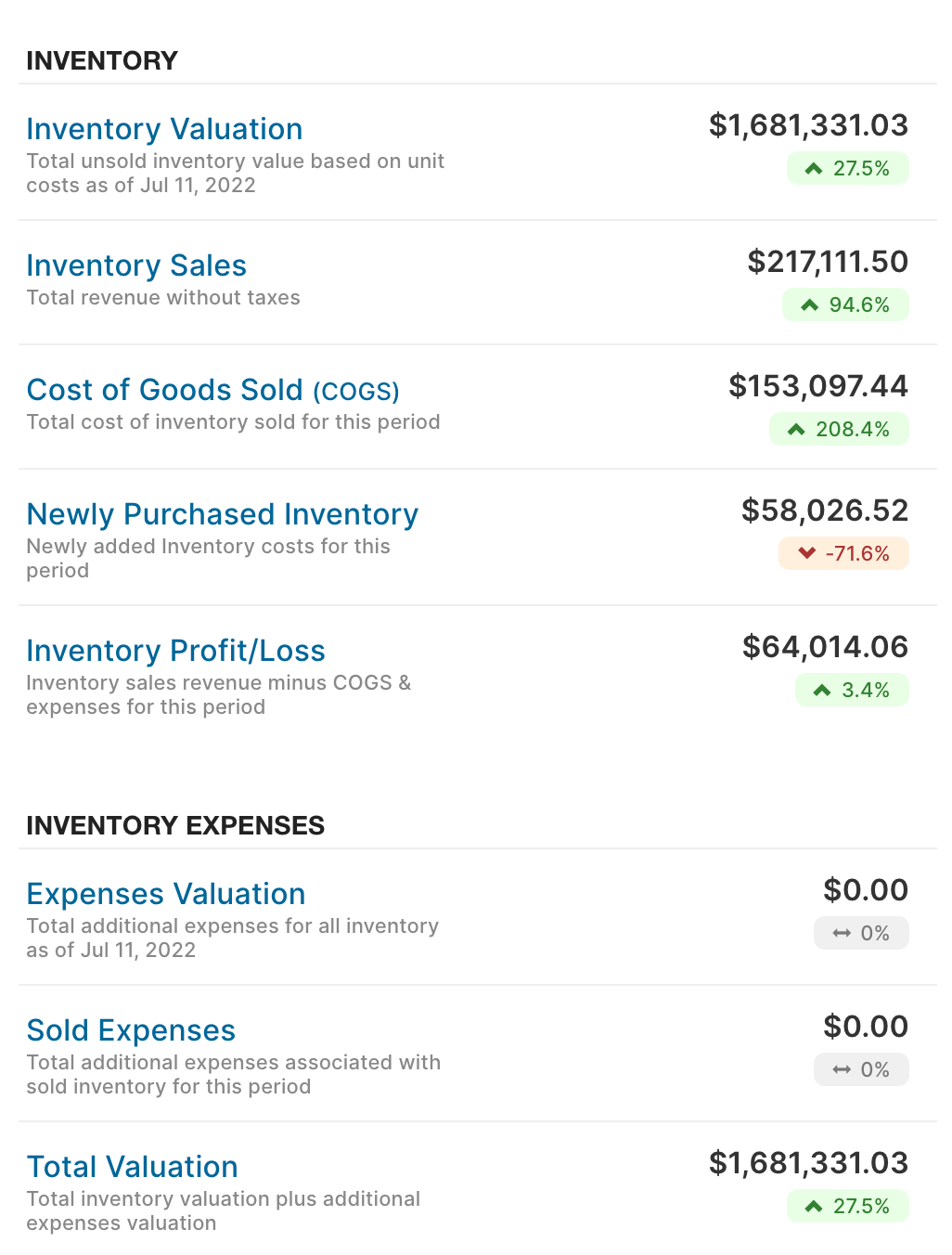Screen dimensions: 952x1255
Task: Click Total Valuation's 27.5% up arrow
Action: (814, 1207)
